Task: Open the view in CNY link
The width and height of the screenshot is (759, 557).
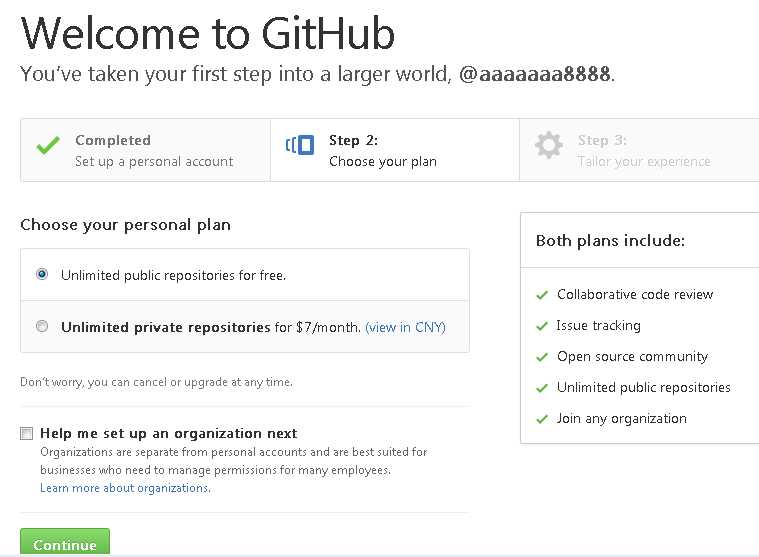Action: click(405, 328)
